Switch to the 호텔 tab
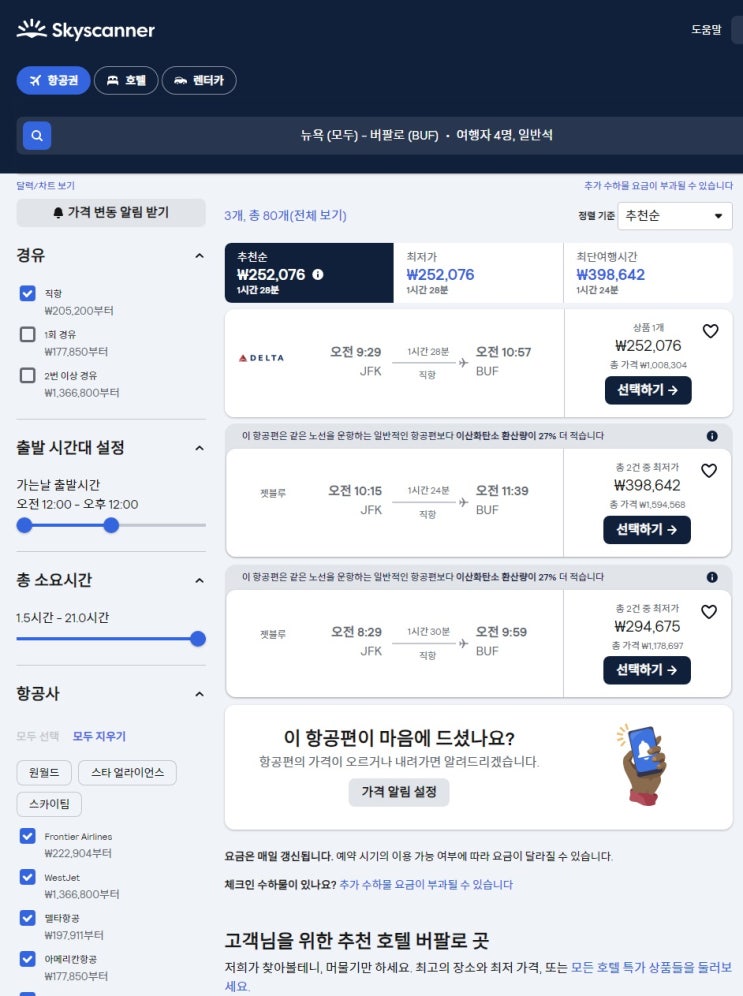 click(126, 80)
